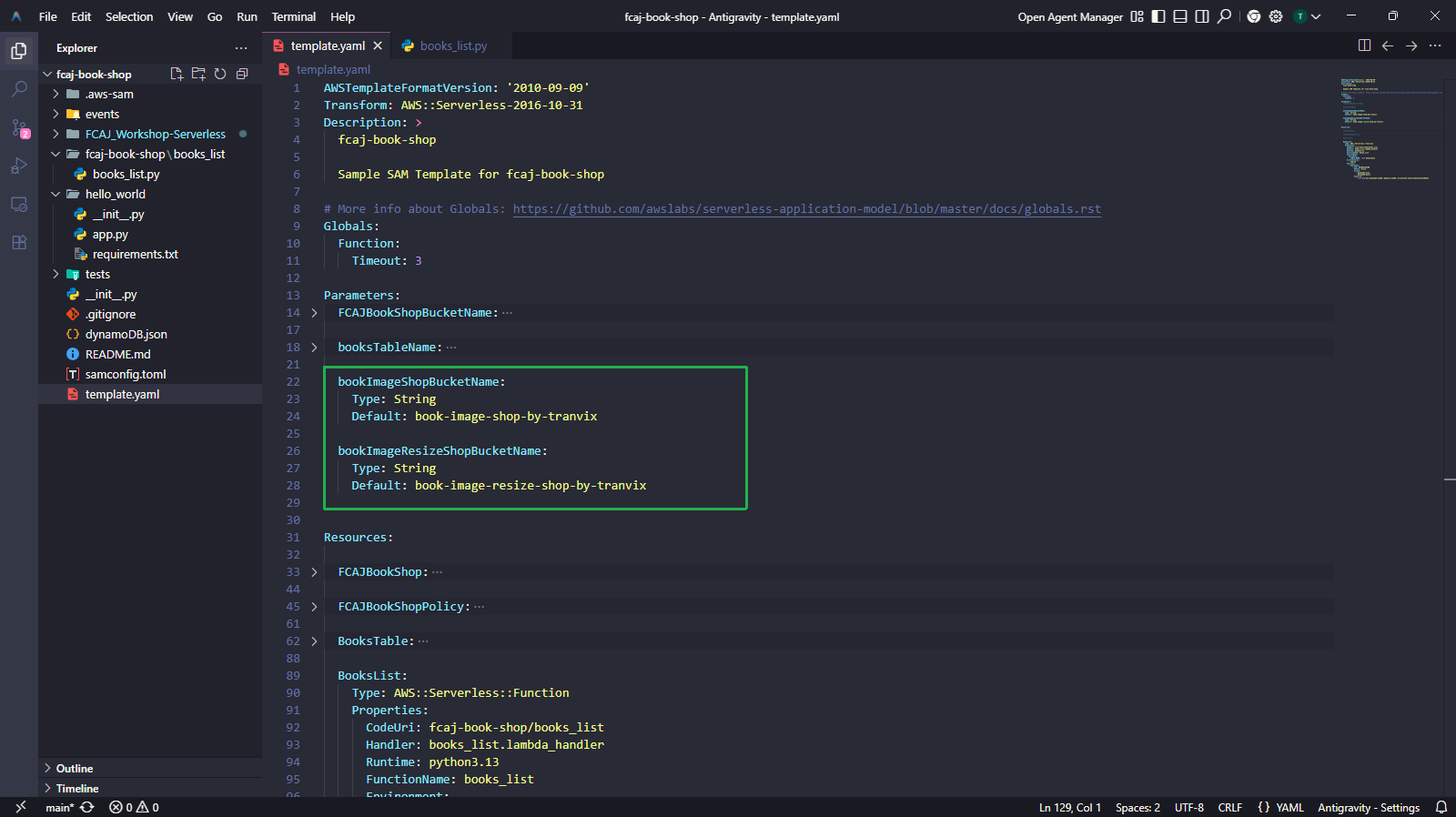
Task: Expand the tests folder
Action: click(56, 274)
